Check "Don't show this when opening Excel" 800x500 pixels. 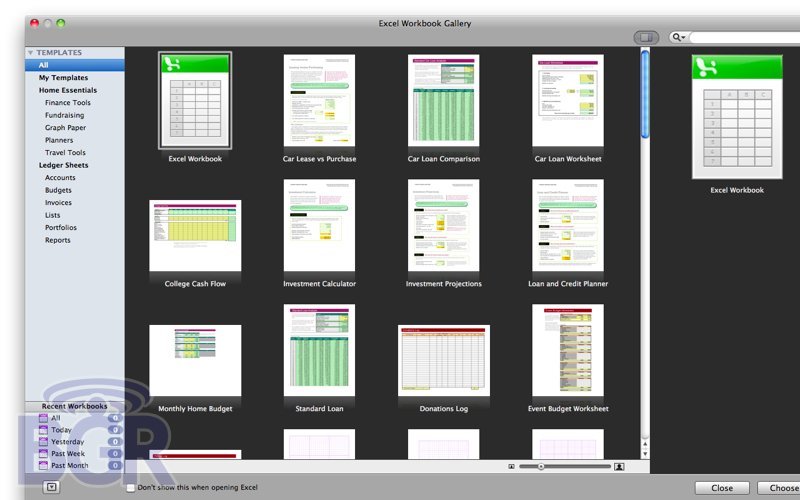(x=131, y=488)
